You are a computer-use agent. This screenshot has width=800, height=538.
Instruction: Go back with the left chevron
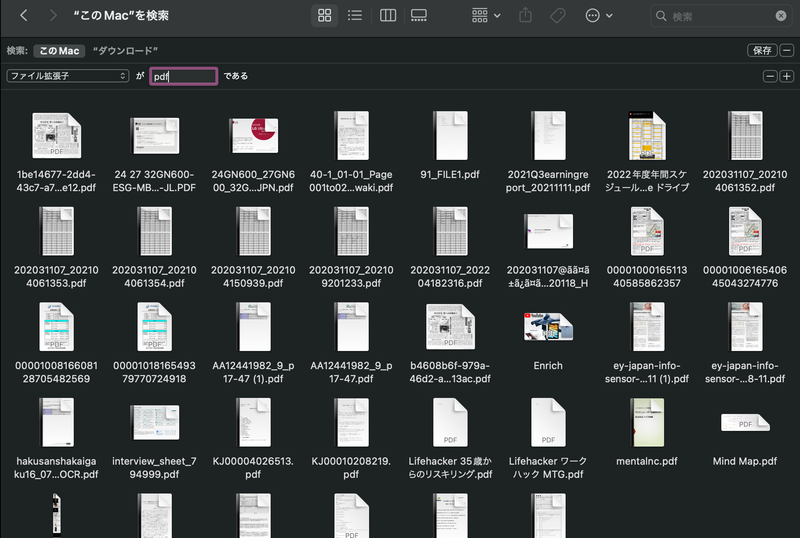pyautogui.click(x=23, y=15)
